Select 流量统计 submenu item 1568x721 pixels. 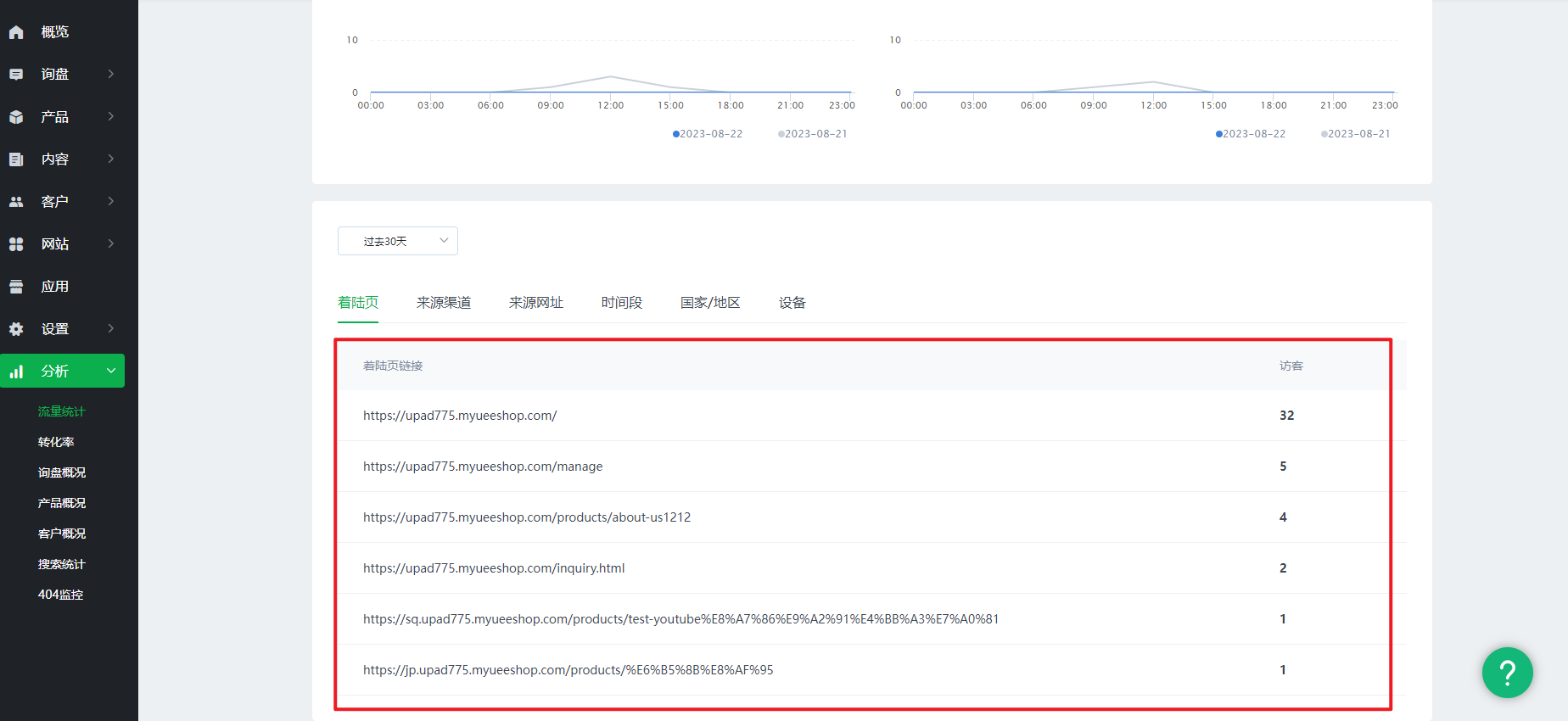(61, 411)
